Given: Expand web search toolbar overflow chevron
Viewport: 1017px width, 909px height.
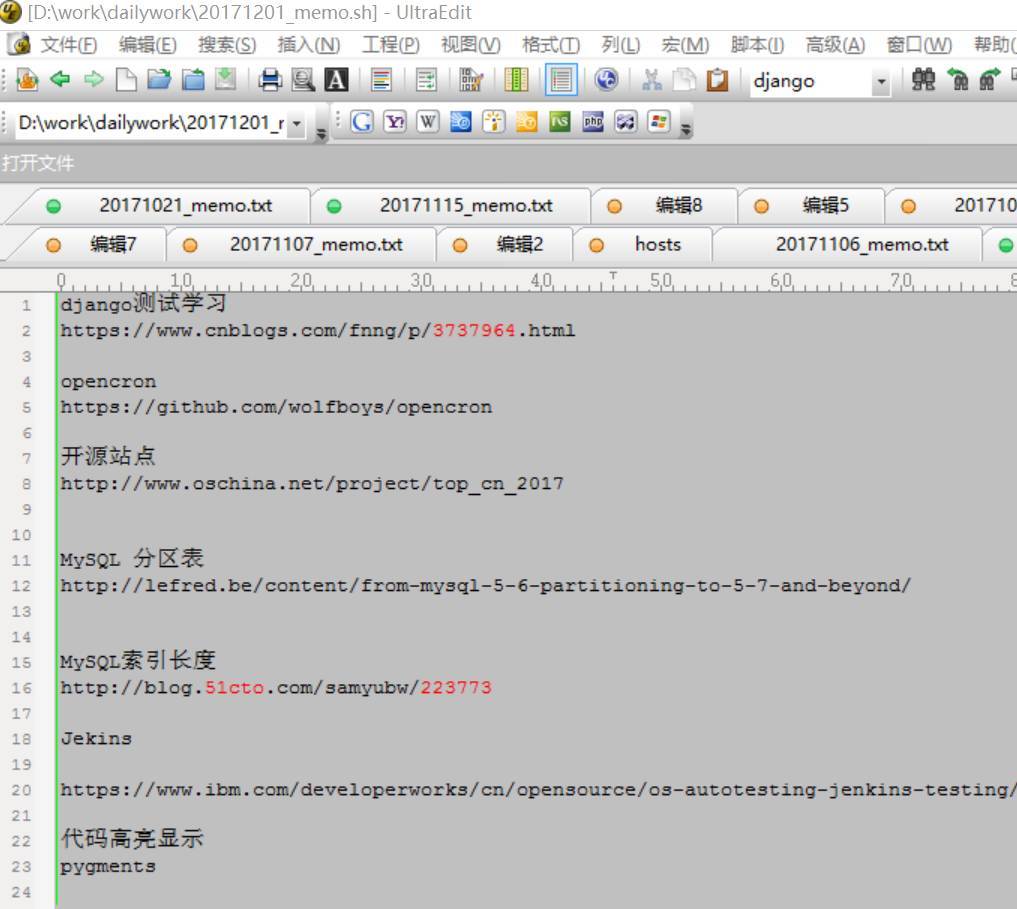Looking at the screenshot, I should (x=686, y=128).
